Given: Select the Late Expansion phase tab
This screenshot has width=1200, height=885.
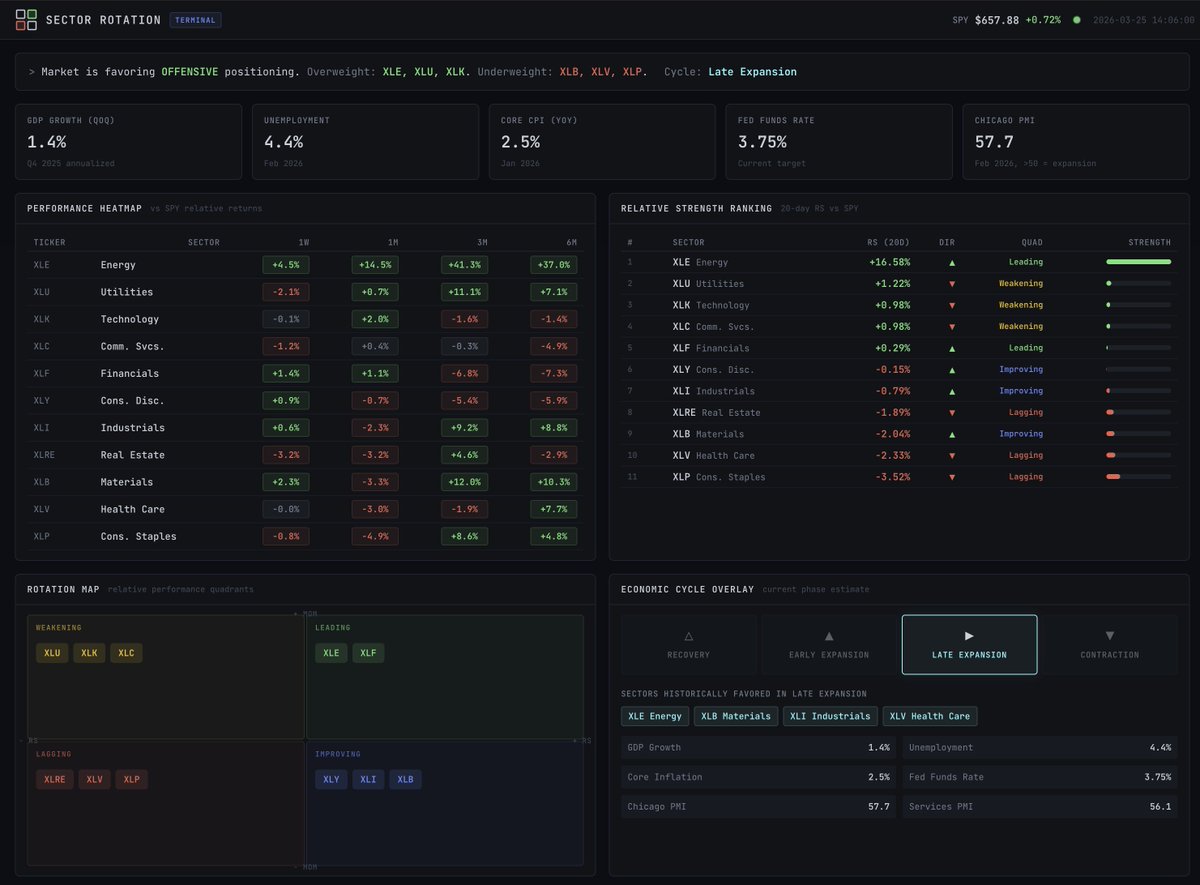Looking at the screenshot, I should 970,645.
